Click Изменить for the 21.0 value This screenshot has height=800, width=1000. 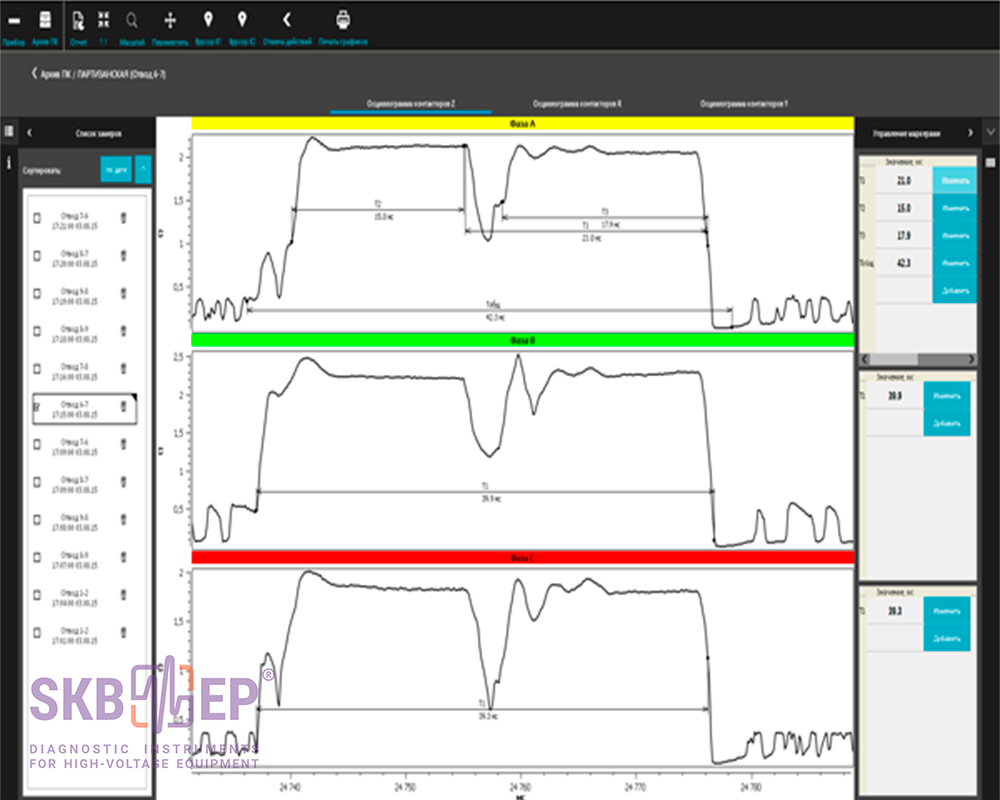click(955, 181)
